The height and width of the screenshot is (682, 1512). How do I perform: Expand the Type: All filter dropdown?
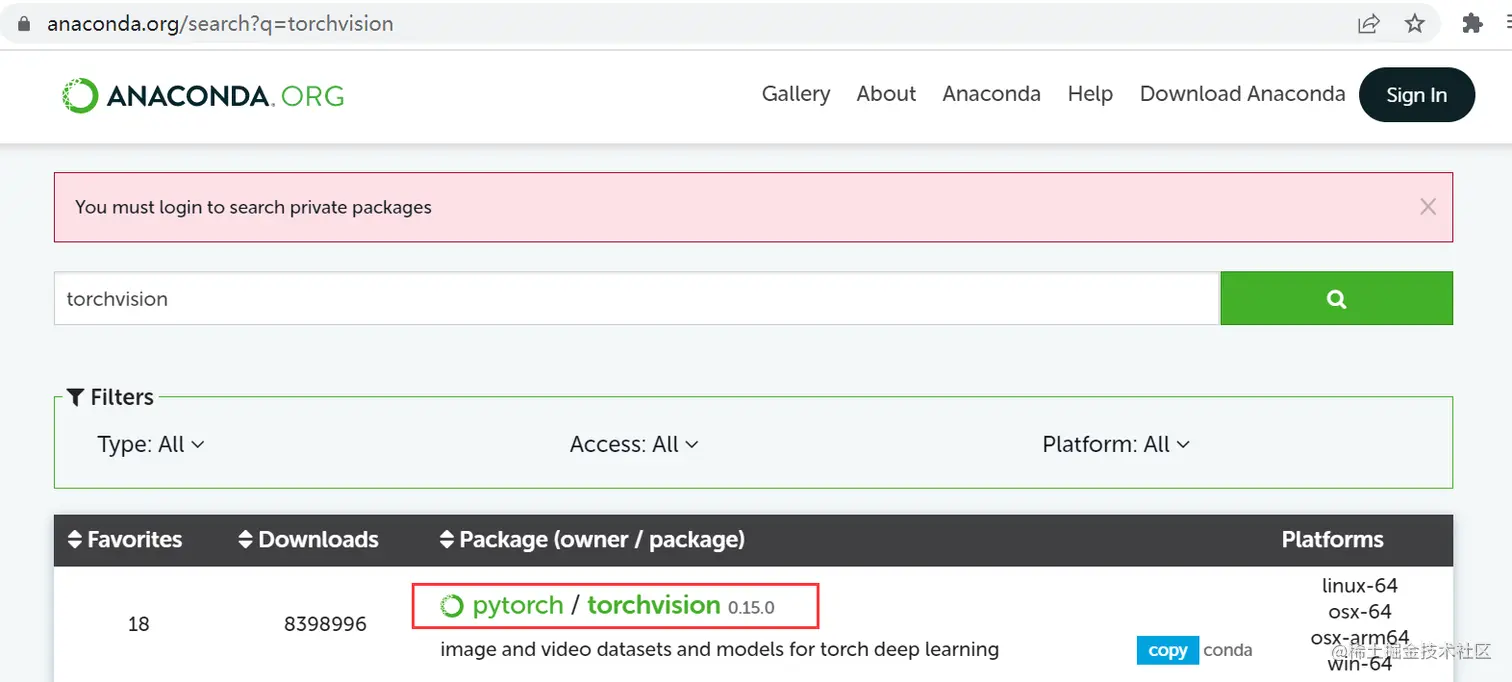[151, 444]
